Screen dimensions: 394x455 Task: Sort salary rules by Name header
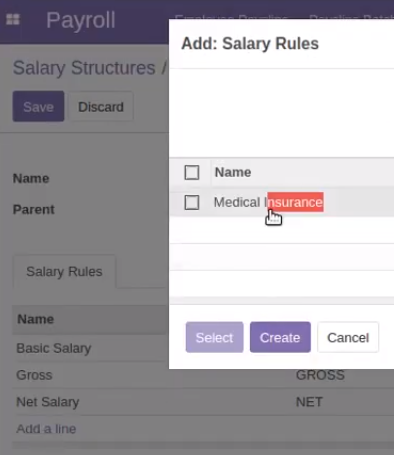tap(35, 319)
